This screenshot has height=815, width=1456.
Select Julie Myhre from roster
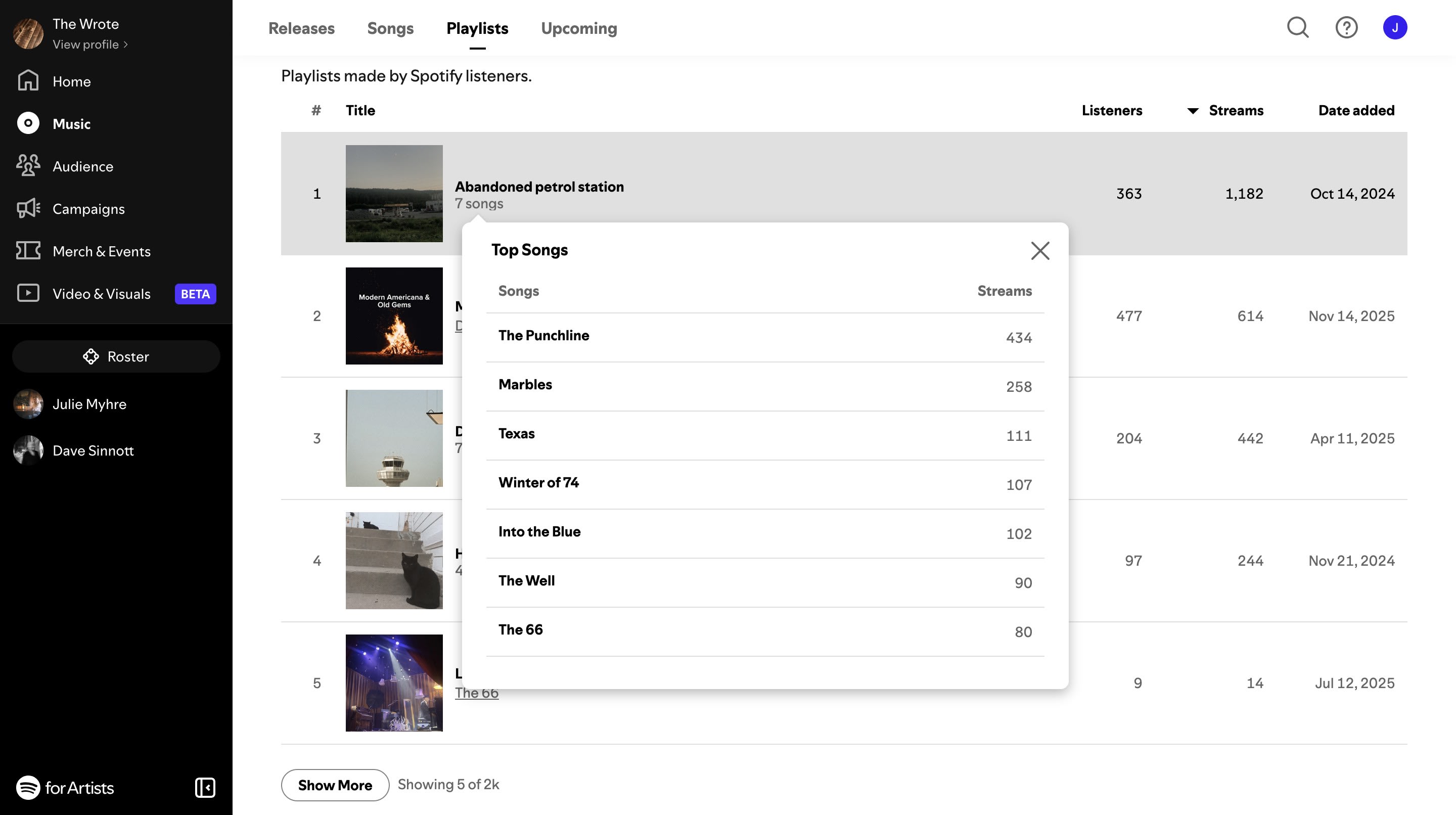tap(89, 404)
